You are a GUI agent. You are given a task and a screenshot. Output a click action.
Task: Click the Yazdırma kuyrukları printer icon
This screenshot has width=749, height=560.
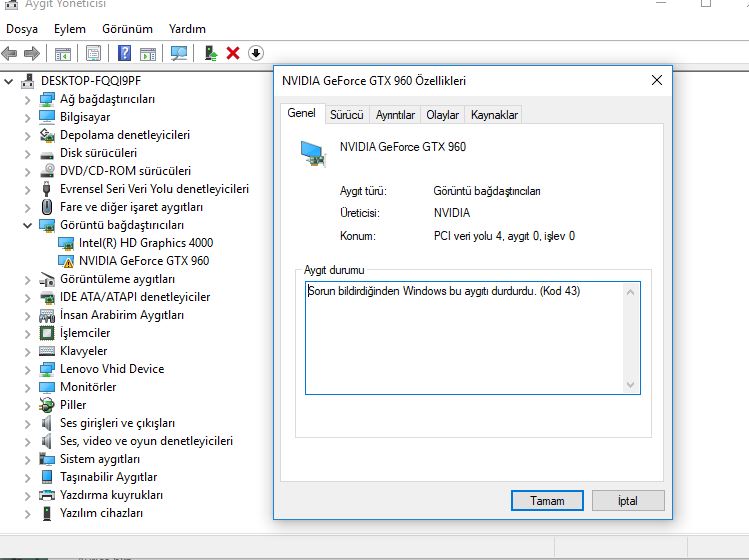tap(47, 495)
